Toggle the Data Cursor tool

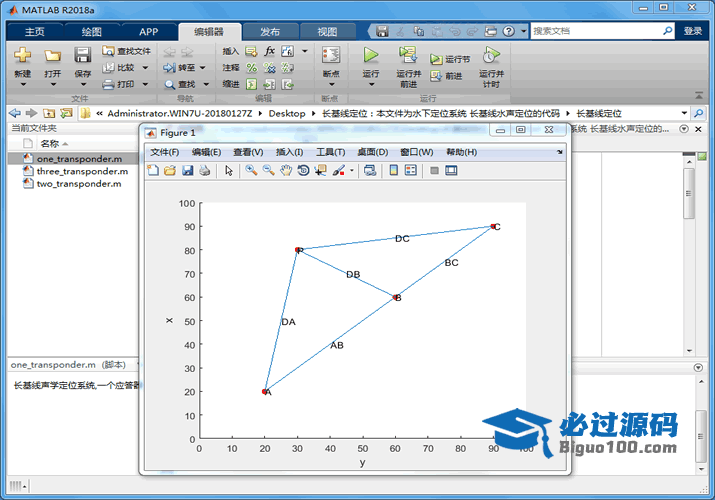(x=321, y=170)
